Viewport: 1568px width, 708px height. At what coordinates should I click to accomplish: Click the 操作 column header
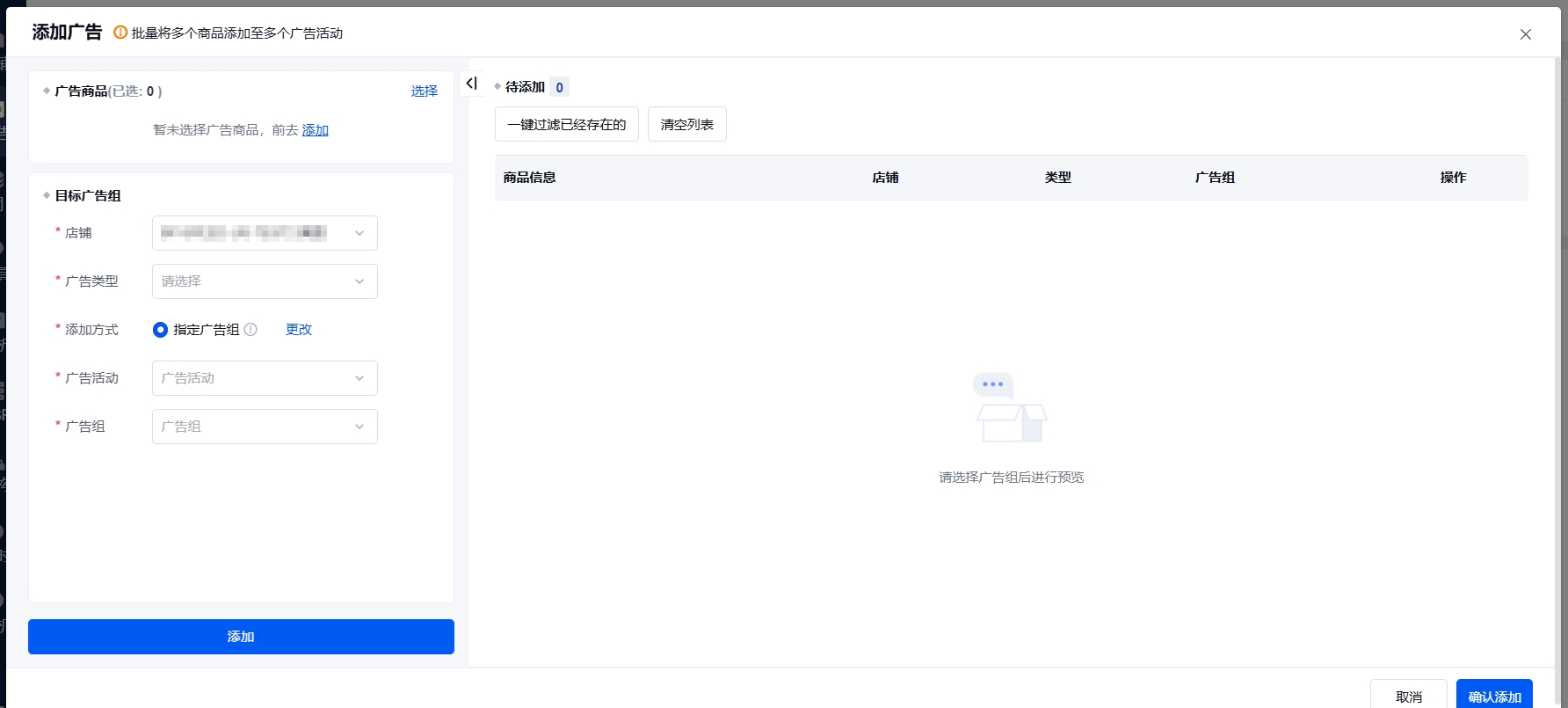coord(1453,178)
